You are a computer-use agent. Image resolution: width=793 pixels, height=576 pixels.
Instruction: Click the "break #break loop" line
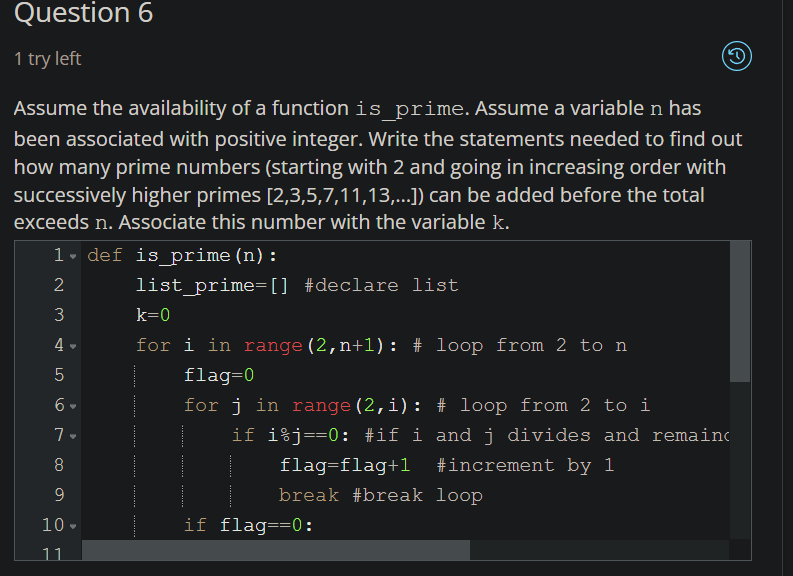[x=380, y=496]
